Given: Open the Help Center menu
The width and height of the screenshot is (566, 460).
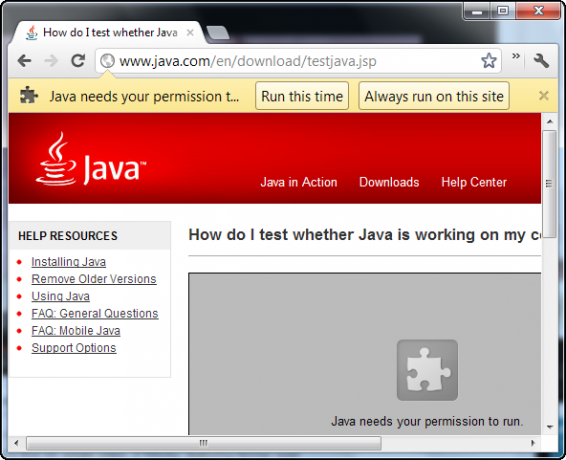Looking at the screenshot, I should point(474,182).
